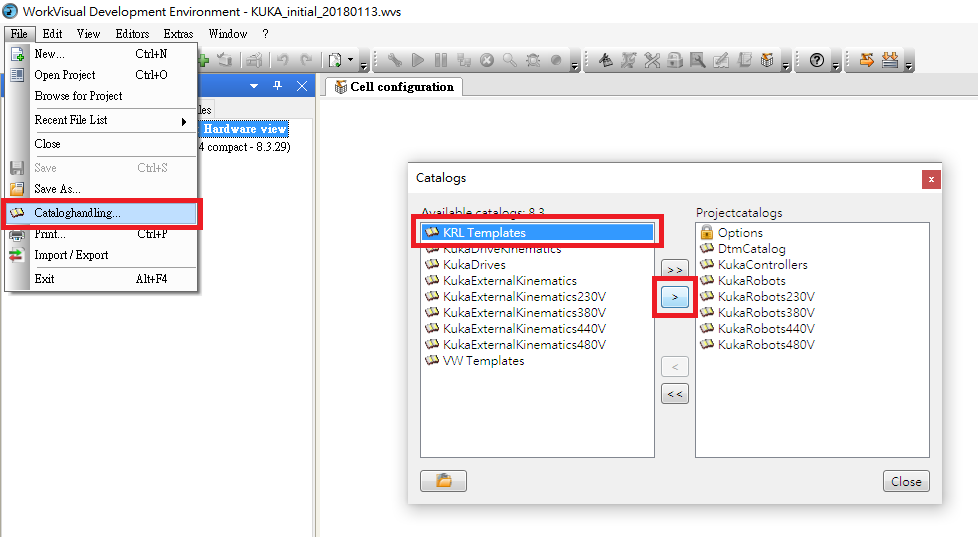Click the document magnifier icon in the toolbar
The width and height of the screenshot is (978, 537).
tap(698, 60)
